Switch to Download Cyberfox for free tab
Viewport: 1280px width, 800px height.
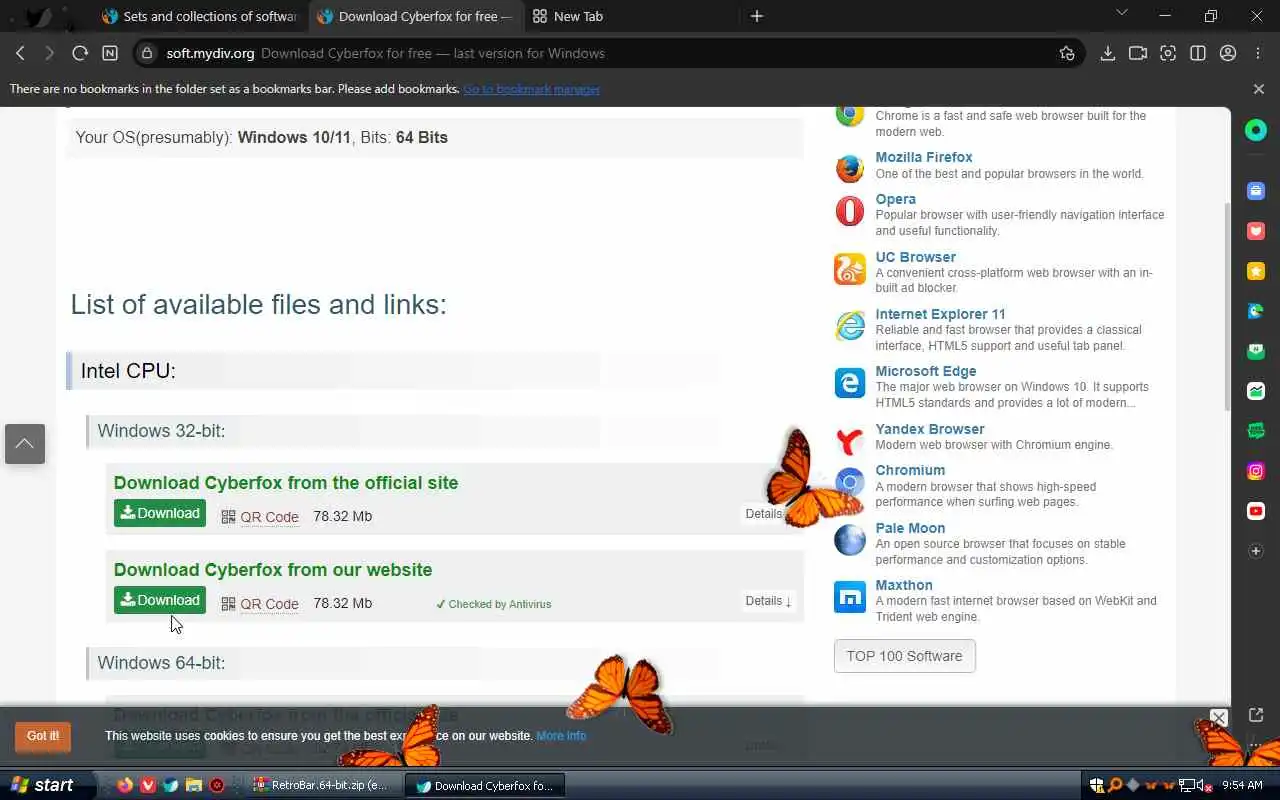pyautogui.click(x=415, y=16)
